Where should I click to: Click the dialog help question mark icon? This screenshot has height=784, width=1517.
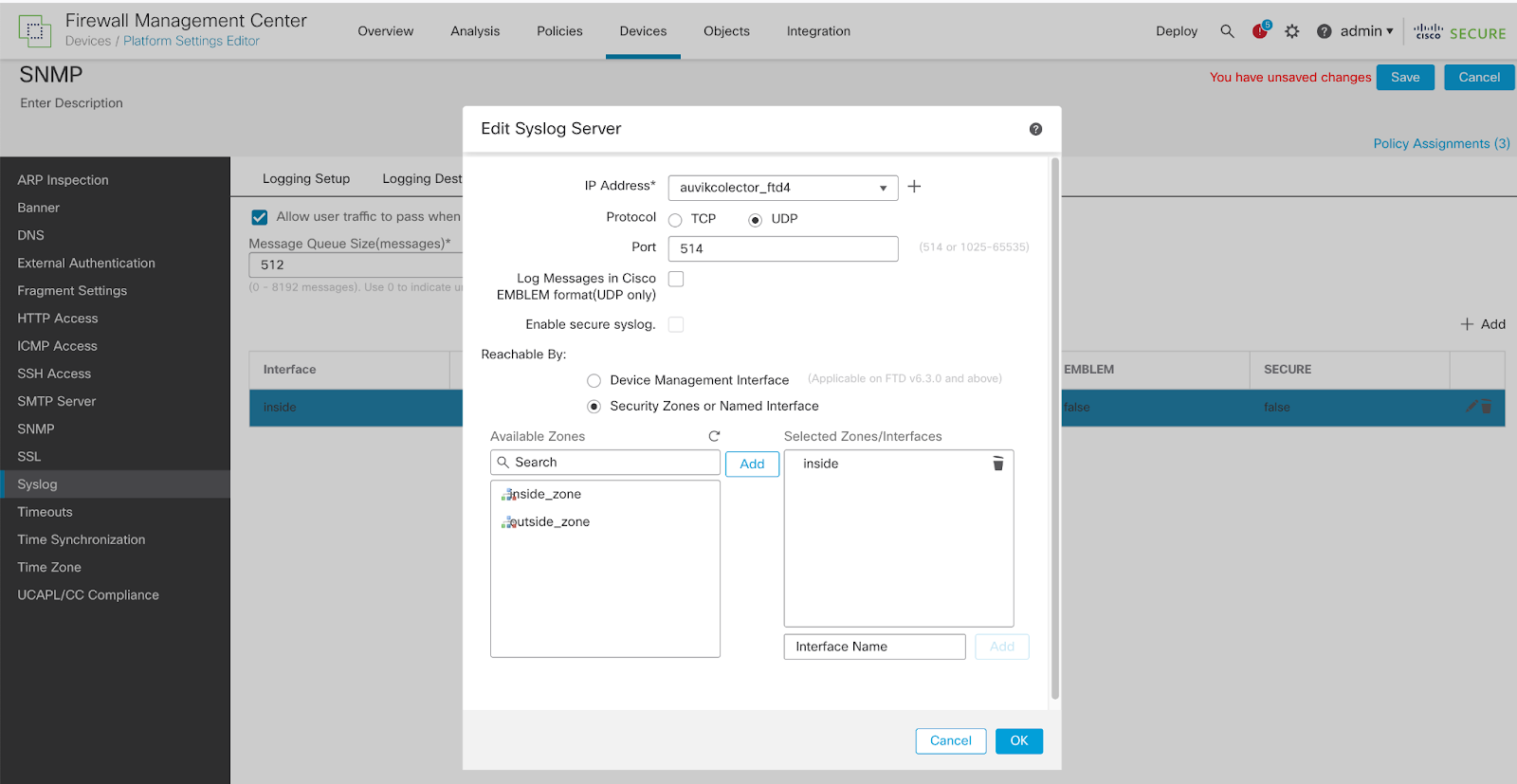pyautogui.click(x=1035, y=129)
